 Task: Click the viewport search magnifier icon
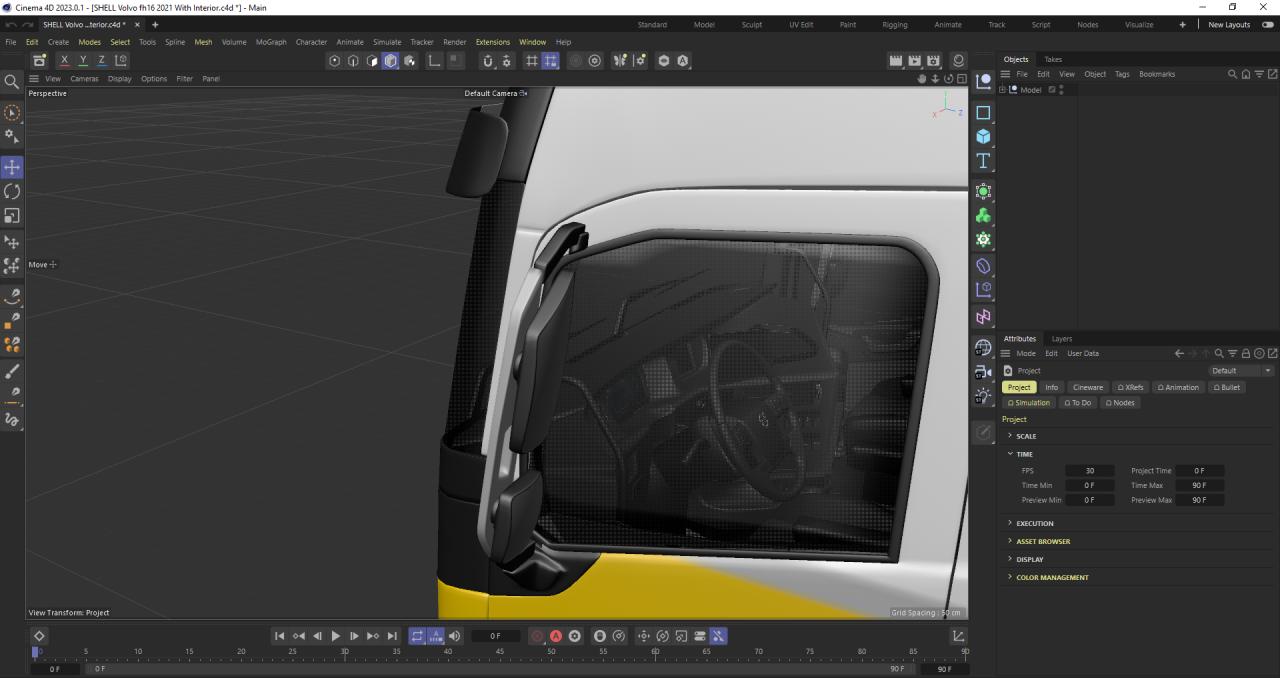[x=12, y=82]
